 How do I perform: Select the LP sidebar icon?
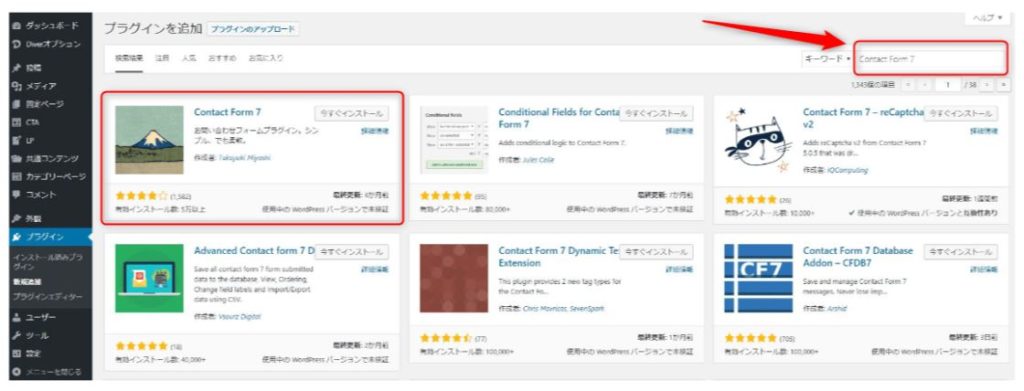click(16, 140)
